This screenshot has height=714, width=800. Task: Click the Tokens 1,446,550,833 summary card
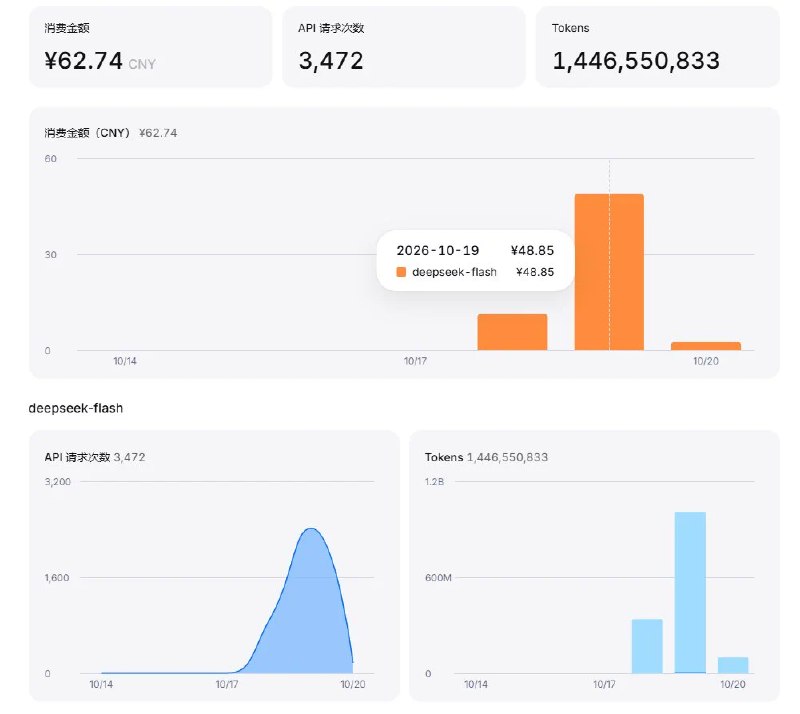click(658, 47)
